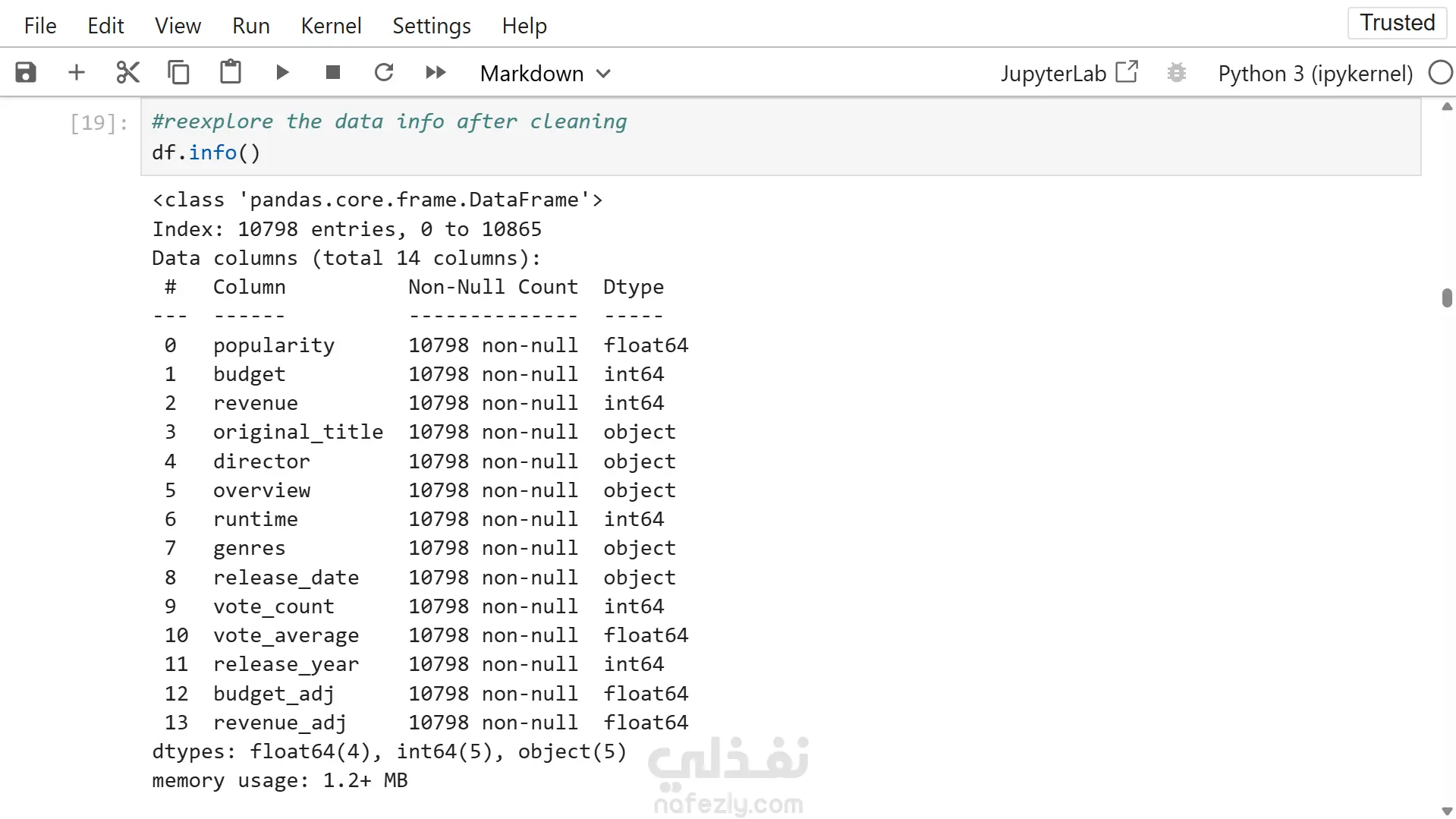1456x819 pixels.
Task: Open notebook in JupyterLab
Action: (1069, 73)
